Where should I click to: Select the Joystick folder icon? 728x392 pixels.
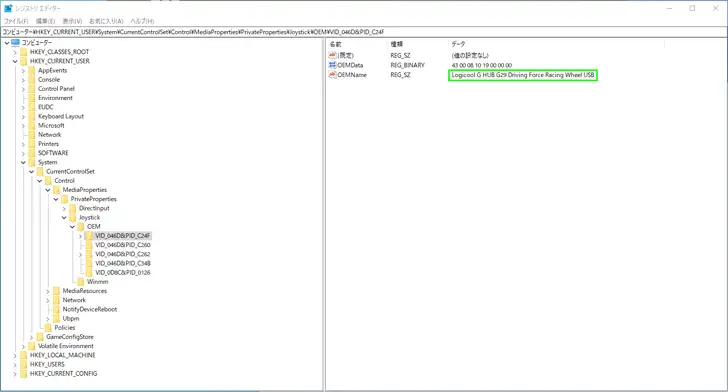tap(73, 217)
